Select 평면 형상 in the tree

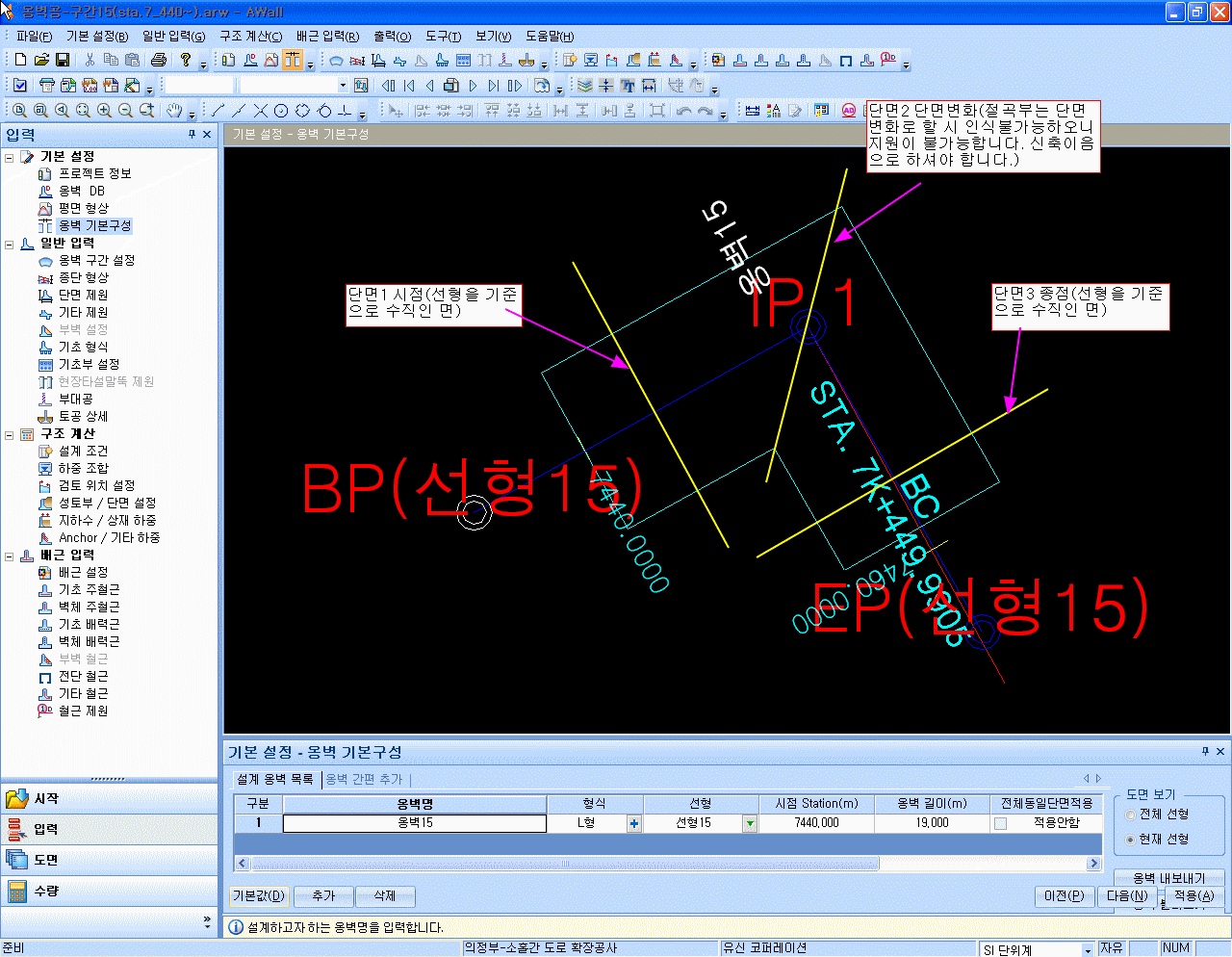[x=84, y=208]
